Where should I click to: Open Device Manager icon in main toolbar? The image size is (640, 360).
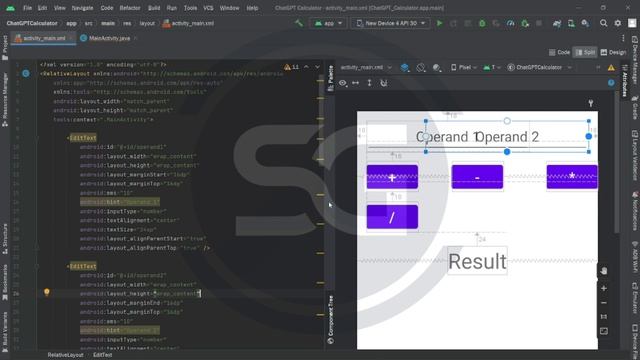point(571,23)
